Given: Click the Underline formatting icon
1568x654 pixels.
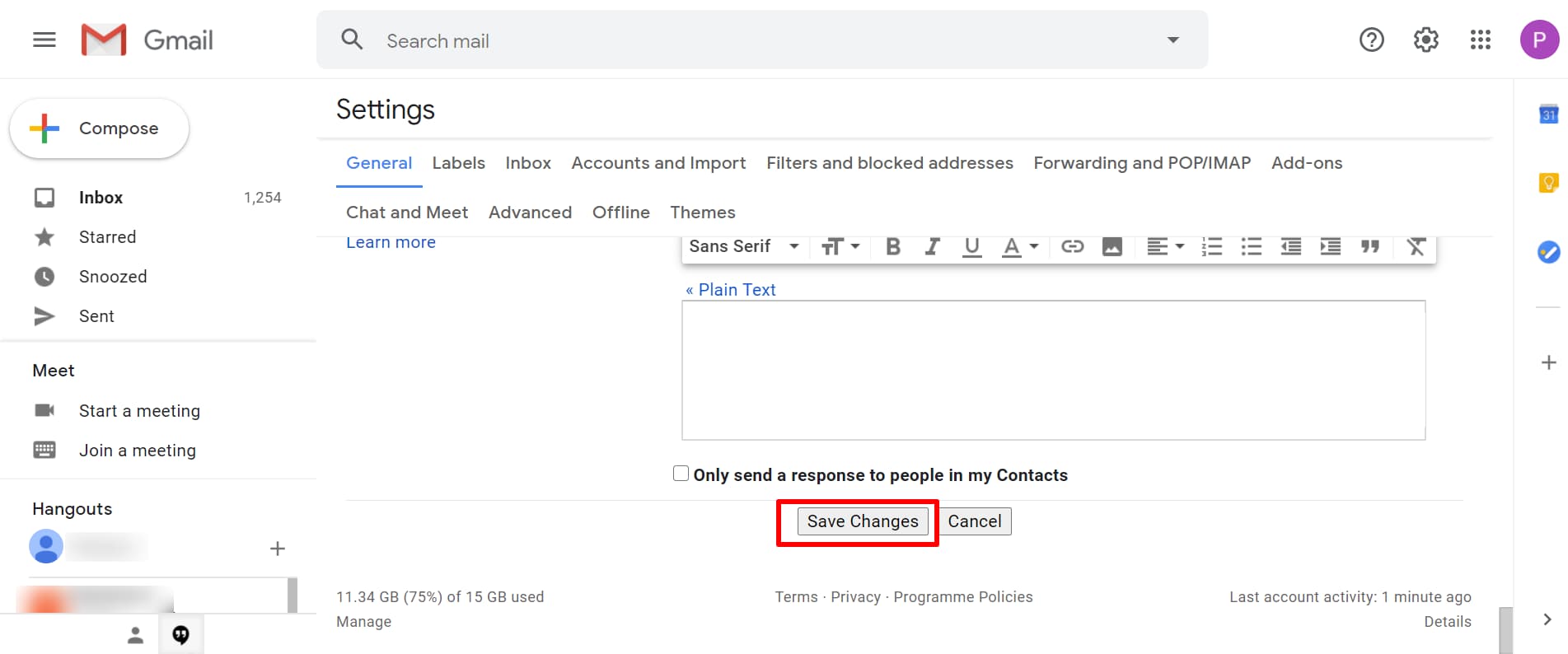Looking at the screenshot, I should 971,246.
